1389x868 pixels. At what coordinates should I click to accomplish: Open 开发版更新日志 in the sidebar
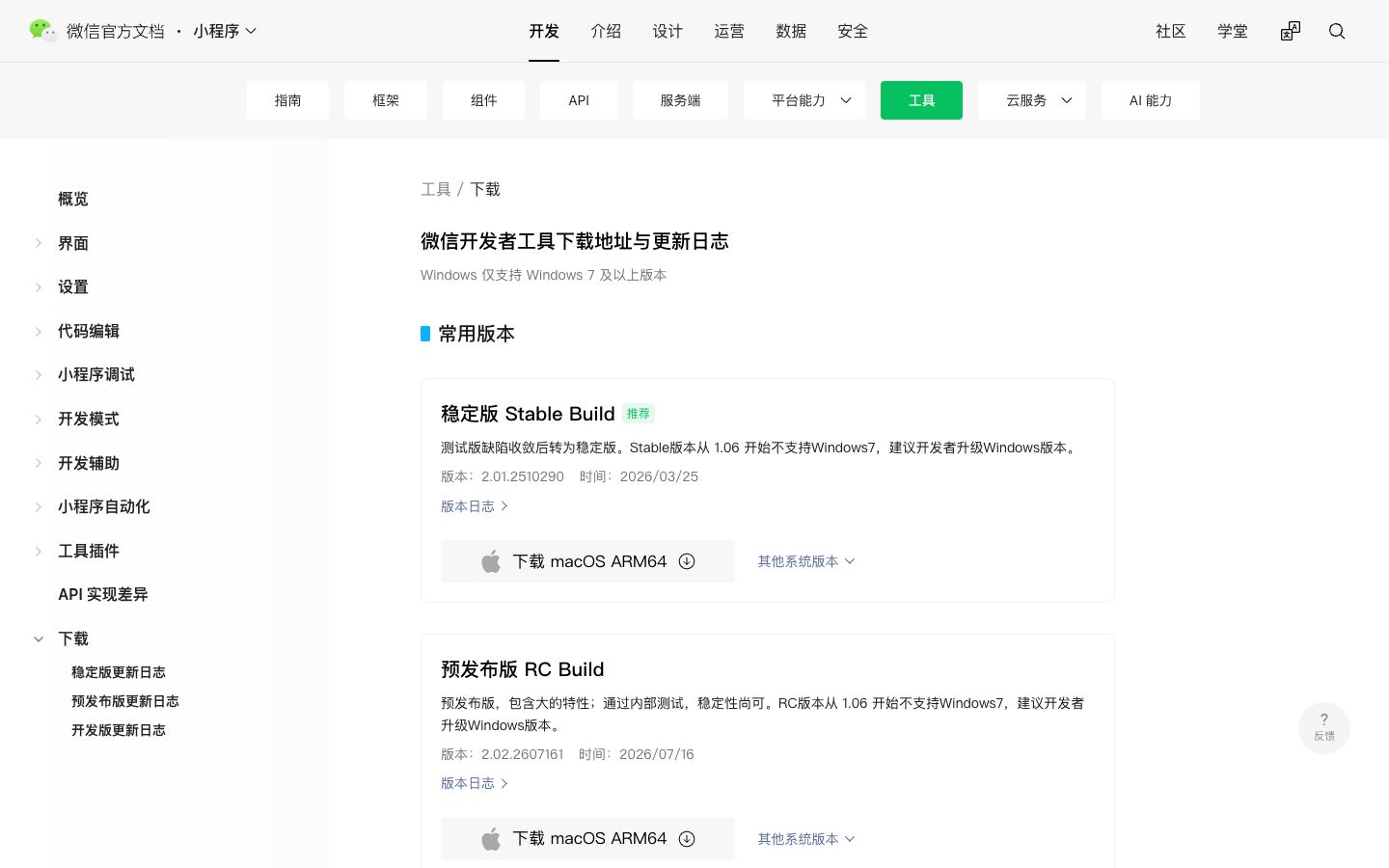click(x=119, y=730)
